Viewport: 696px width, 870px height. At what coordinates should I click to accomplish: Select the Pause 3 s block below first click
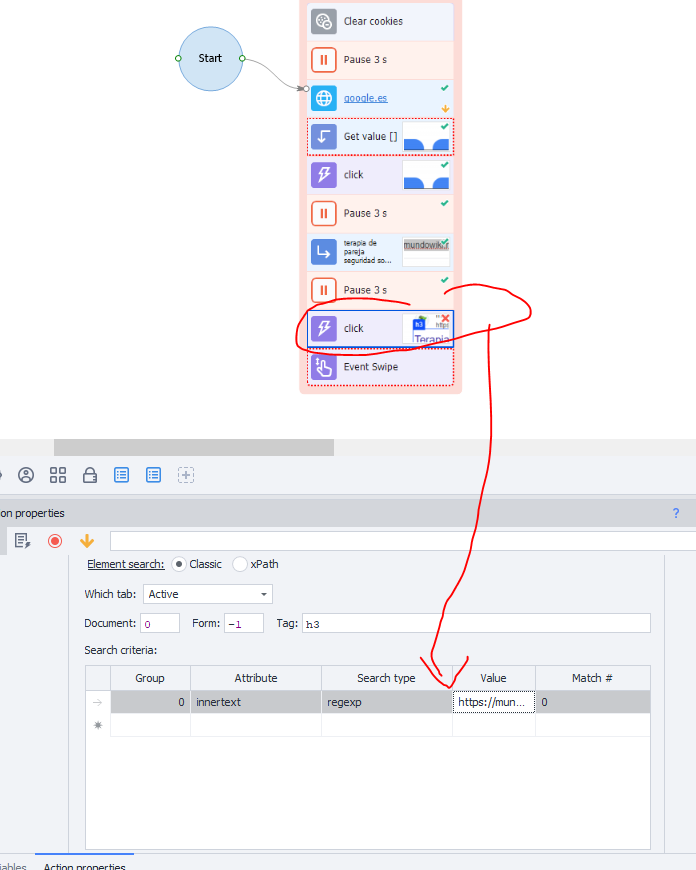(x=380, y=213)
